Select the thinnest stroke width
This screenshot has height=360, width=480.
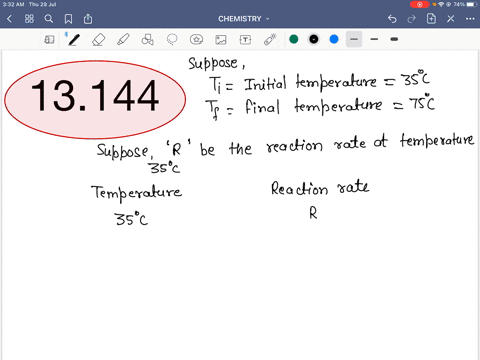pyautogui.click(x=354, y=39)
